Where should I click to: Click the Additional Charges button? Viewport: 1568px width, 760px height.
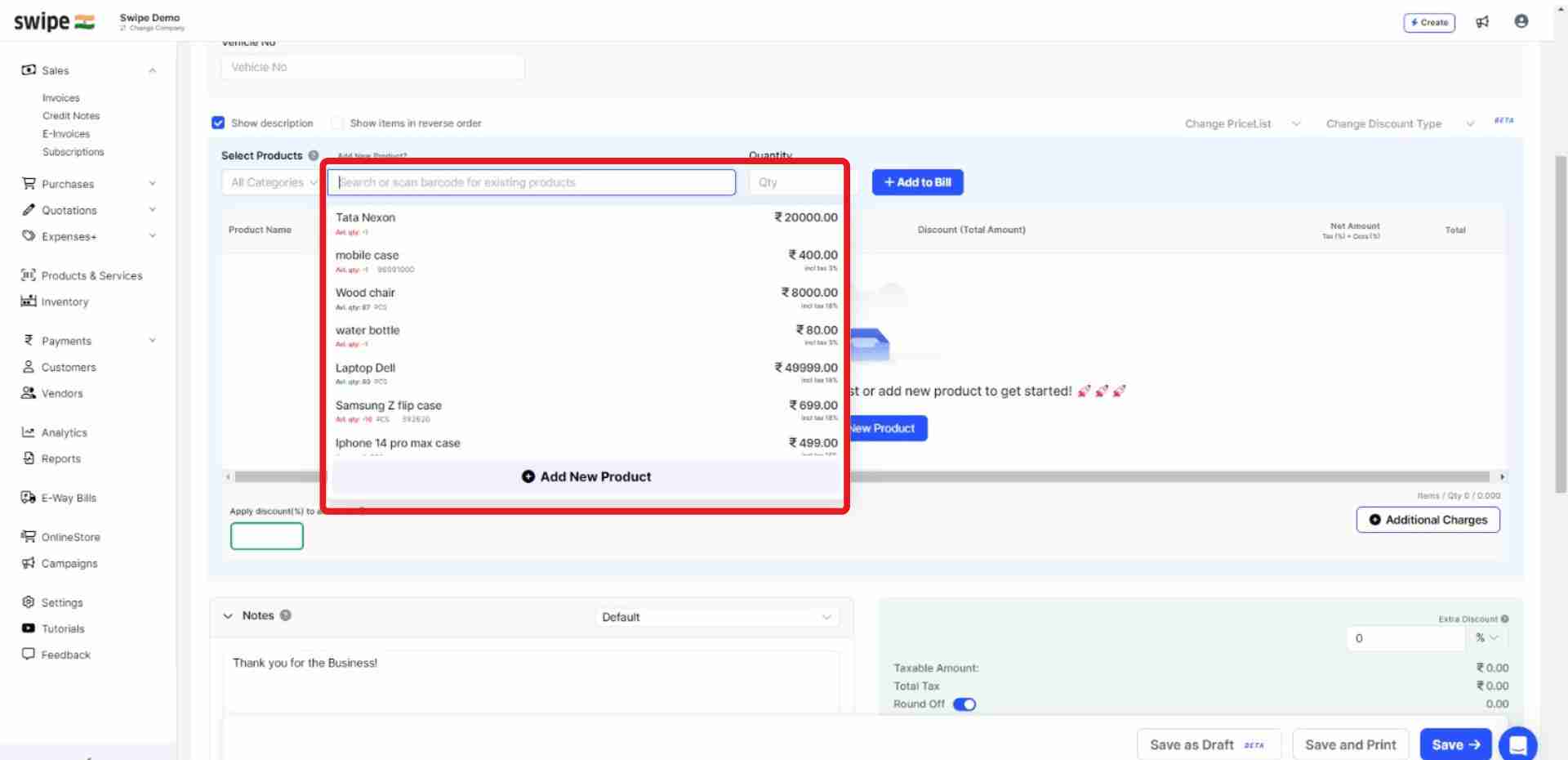pos(1428,520)
